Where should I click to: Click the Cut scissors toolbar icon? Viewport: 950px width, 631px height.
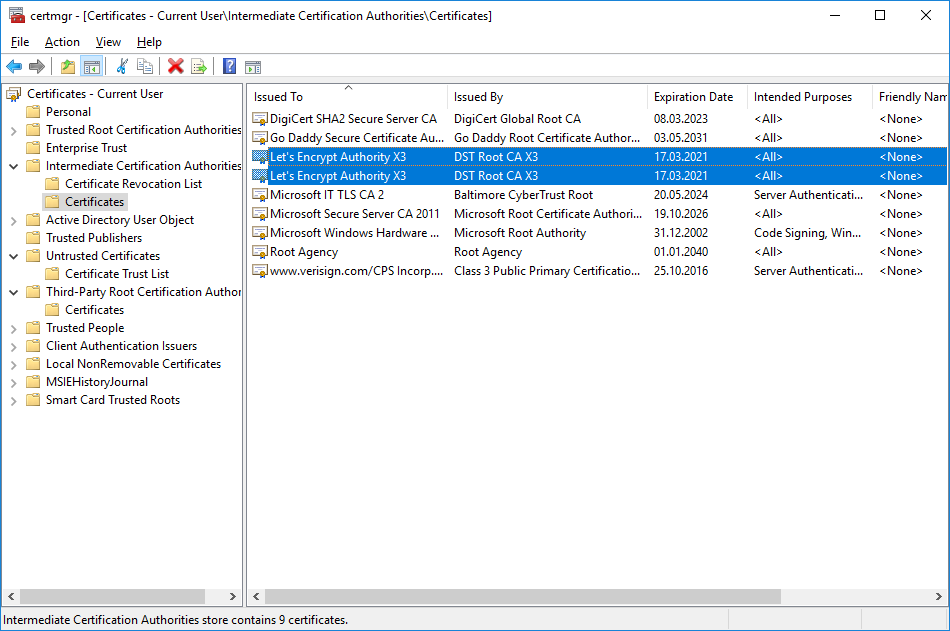point(122,67)
